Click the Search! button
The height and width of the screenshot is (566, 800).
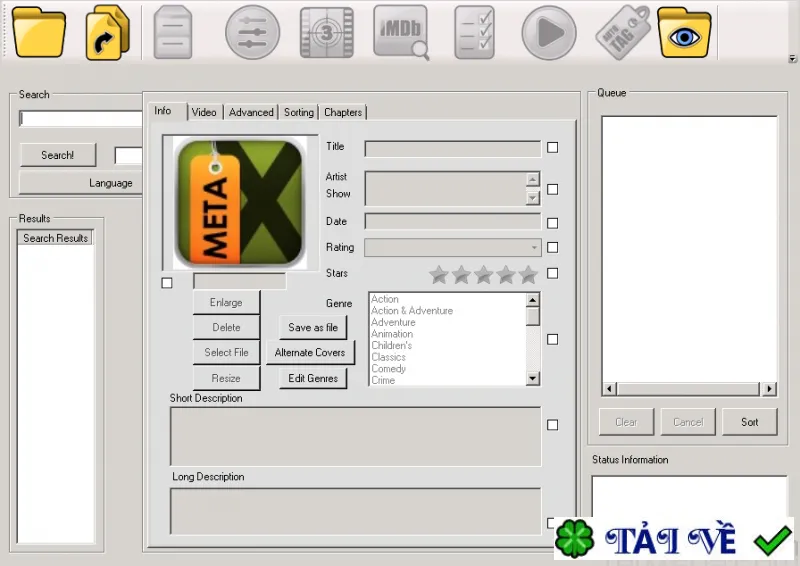(58, 155)
